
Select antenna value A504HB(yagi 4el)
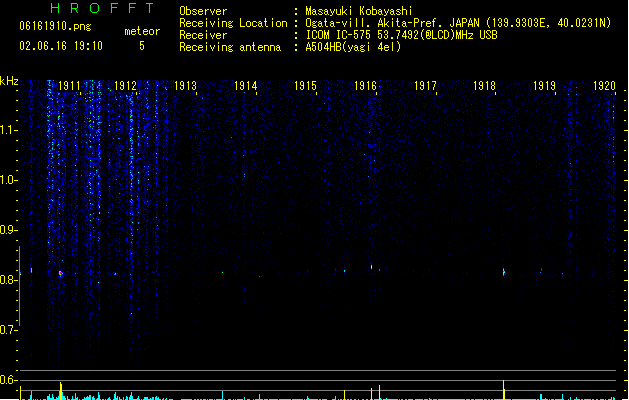click(x=353, y=47)
